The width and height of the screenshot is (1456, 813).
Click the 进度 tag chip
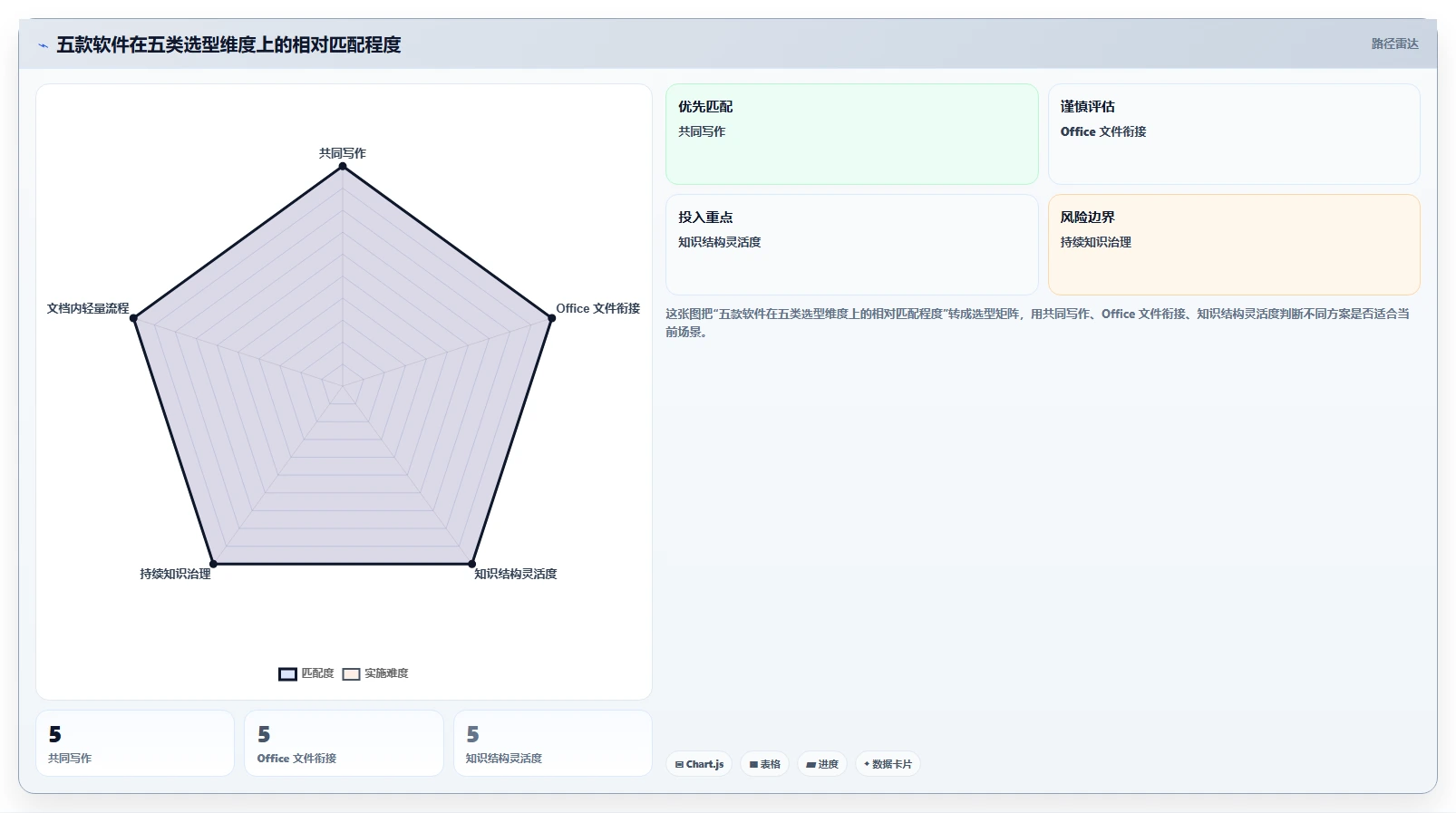point(822,764)
